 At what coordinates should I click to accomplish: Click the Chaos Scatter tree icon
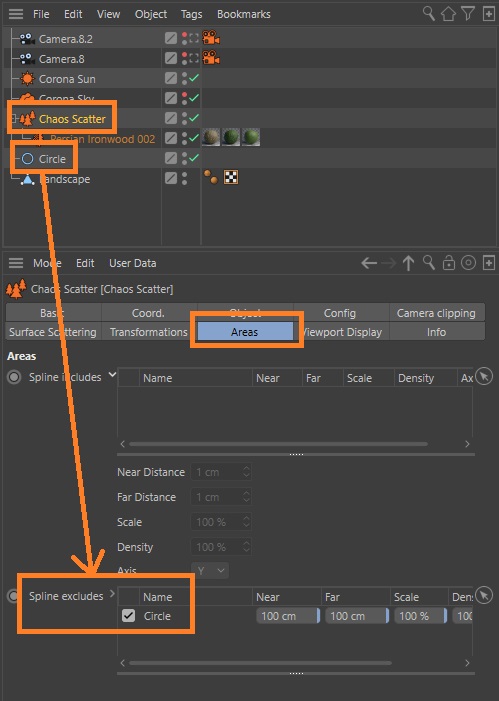click(x=27, y=119)
